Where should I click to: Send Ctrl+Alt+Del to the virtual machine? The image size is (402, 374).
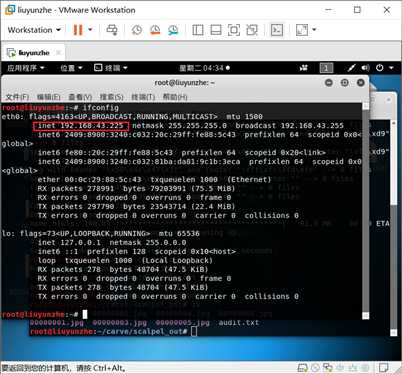click(x=112, y=30)
